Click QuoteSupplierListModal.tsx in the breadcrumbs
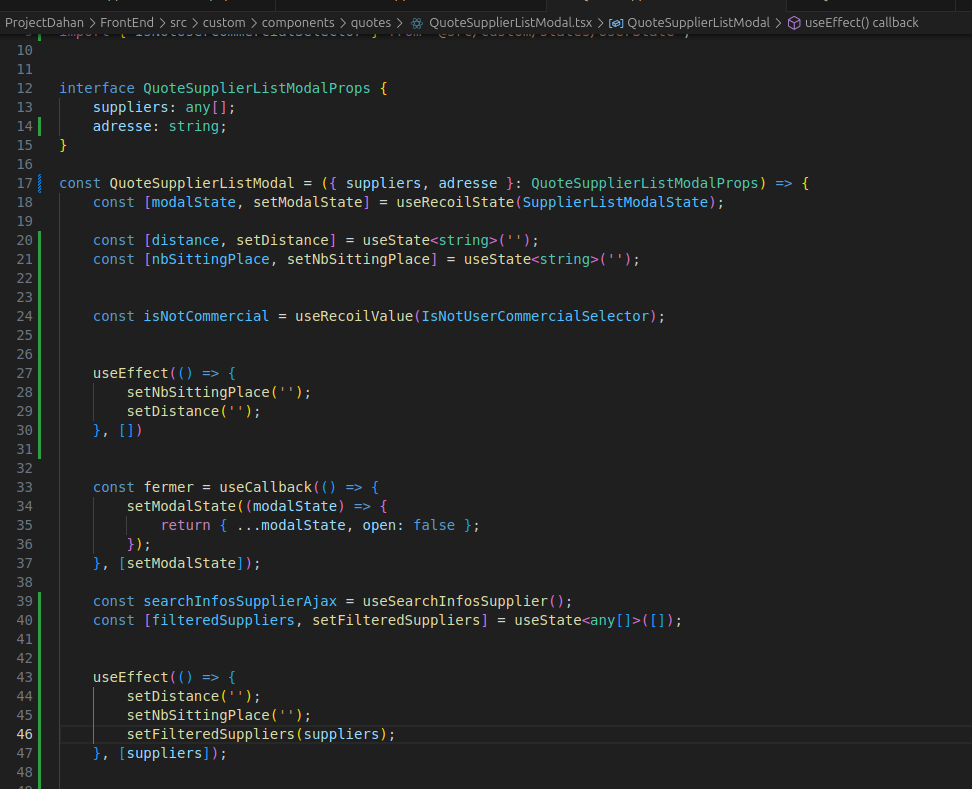This screenshot has width=972, height=789. tap(510, 22)
